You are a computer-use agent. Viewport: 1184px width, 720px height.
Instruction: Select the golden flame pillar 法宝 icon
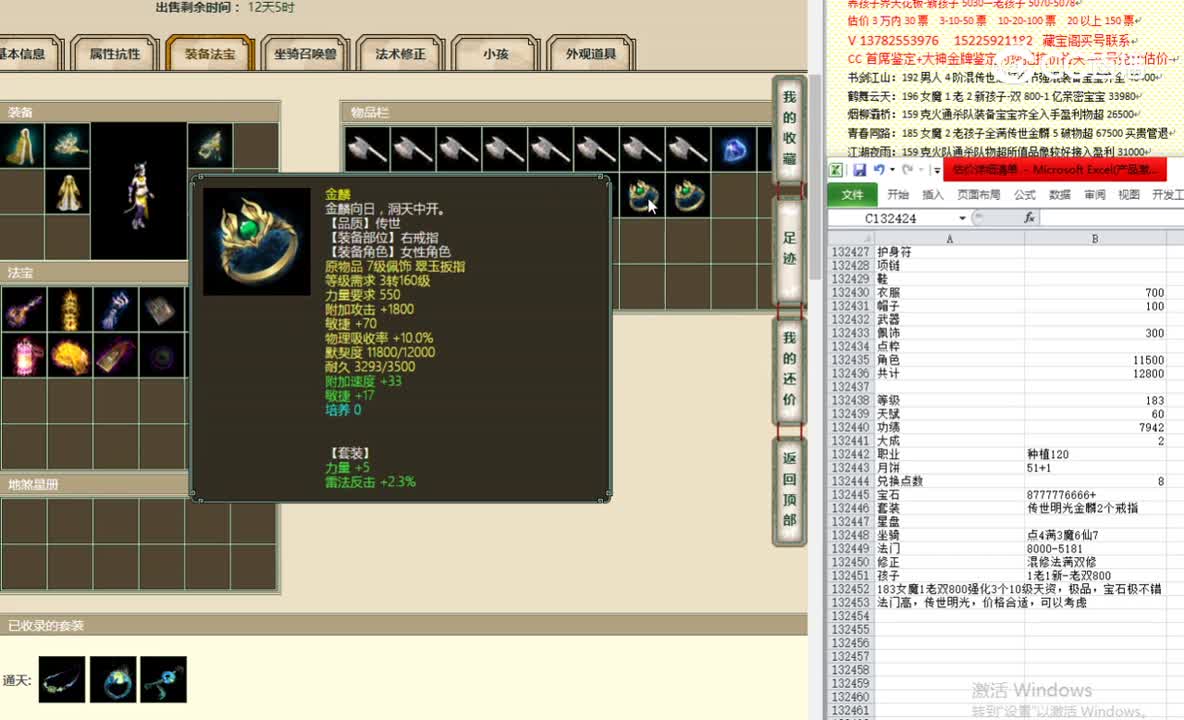69,309
